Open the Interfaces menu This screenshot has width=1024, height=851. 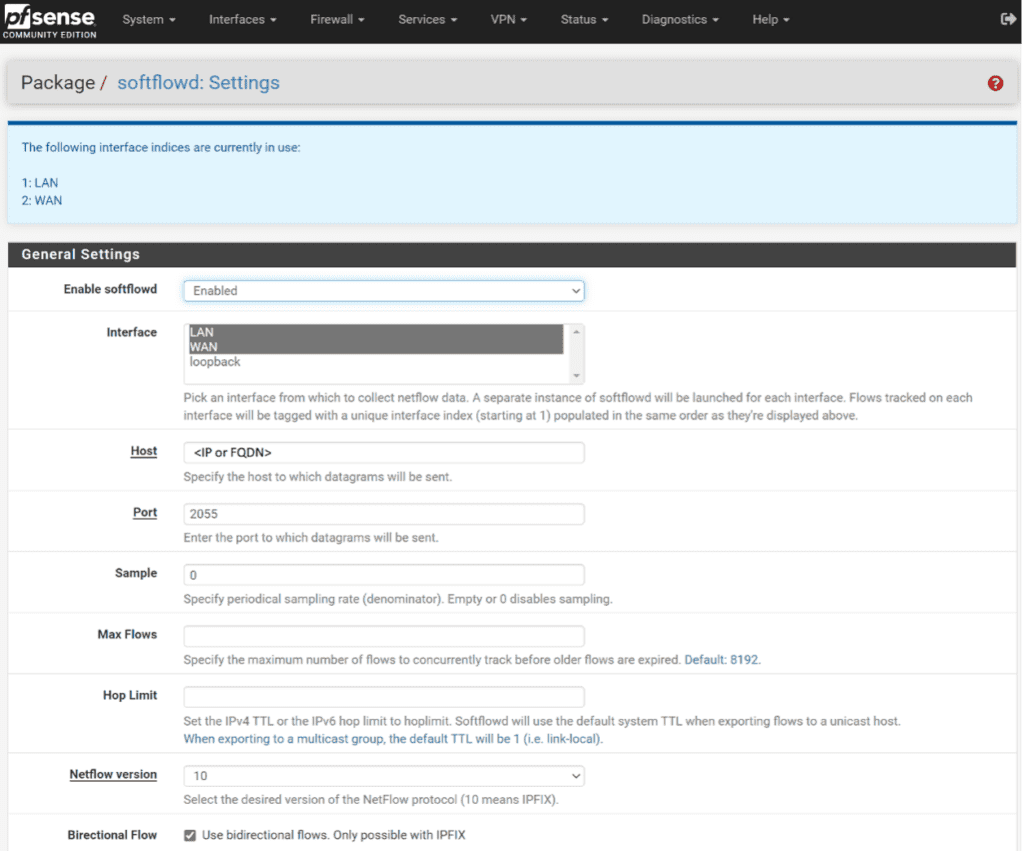click(x=243, y=20)
